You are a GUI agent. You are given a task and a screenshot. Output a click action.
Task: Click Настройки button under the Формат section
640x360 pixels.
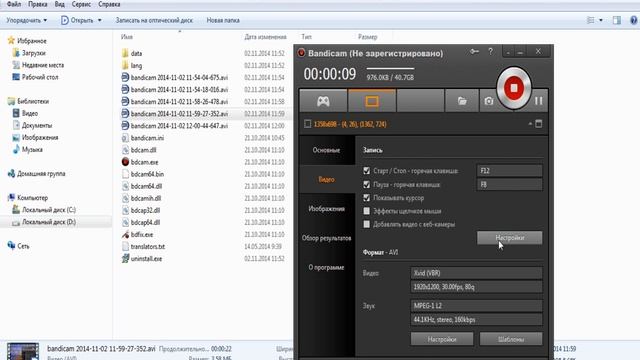[442, 339]
